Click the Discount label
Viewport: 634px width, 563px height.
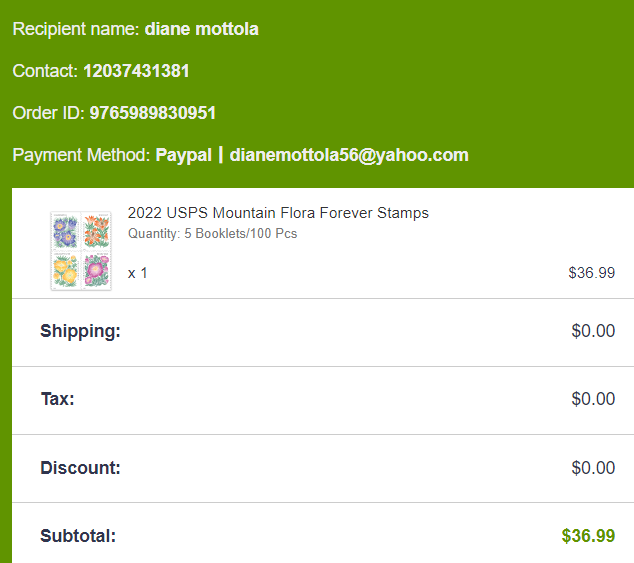tap(80, 467)
